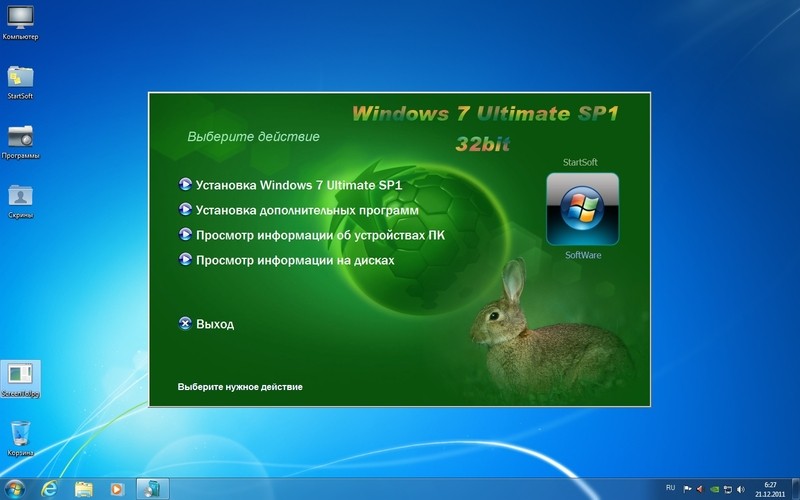800x500 pixels.
Task: Click the play bullet beside Просмотр информации об устройствах
Action: coord(185,234)
